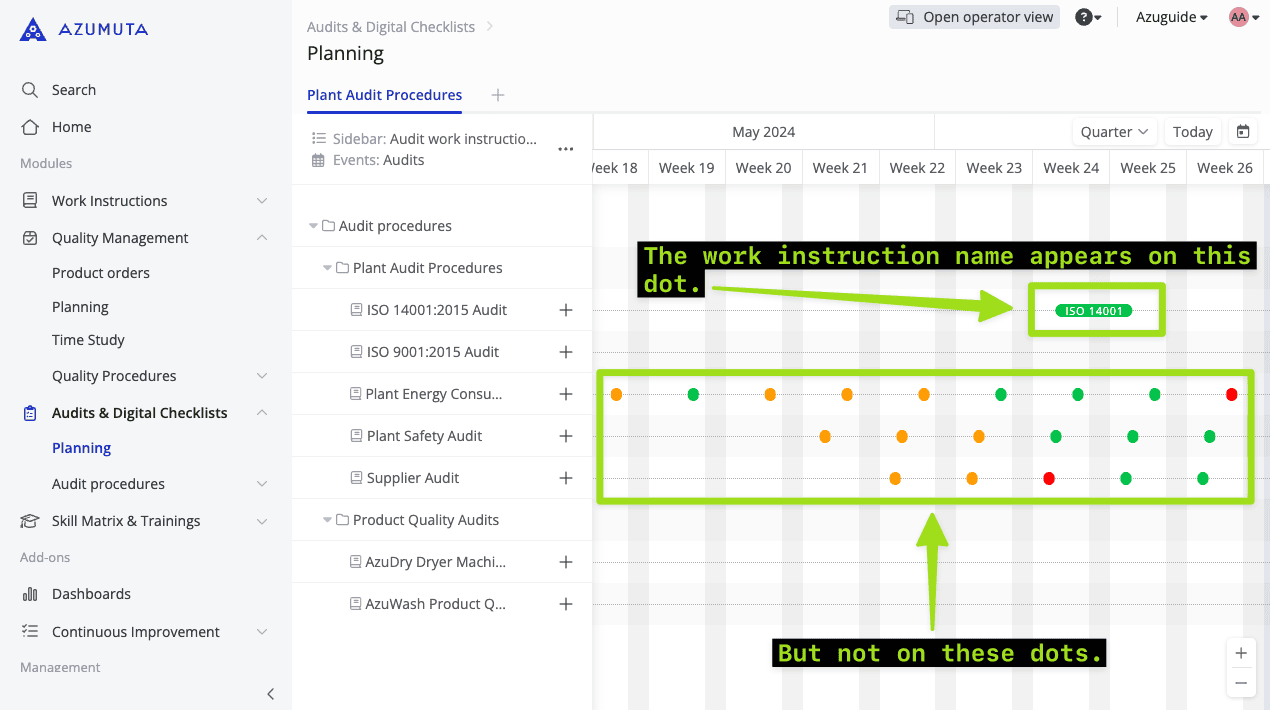Click the ISO 14001 event on timeline
Image resolution: width=1270 pixels, height=710 pixels.
1094,311
